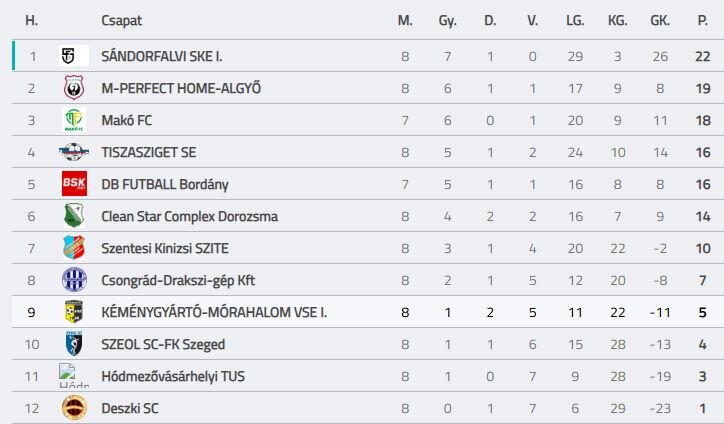
Task: Click the Tiszasziget SE team badge
Action: pos(74,152)
